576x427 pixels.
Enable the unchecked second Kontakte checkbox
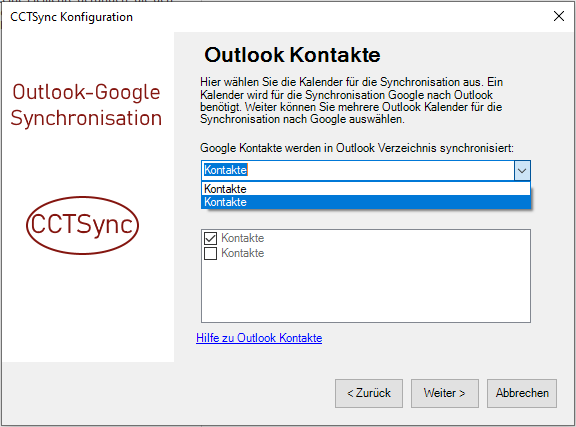(210, 253)
